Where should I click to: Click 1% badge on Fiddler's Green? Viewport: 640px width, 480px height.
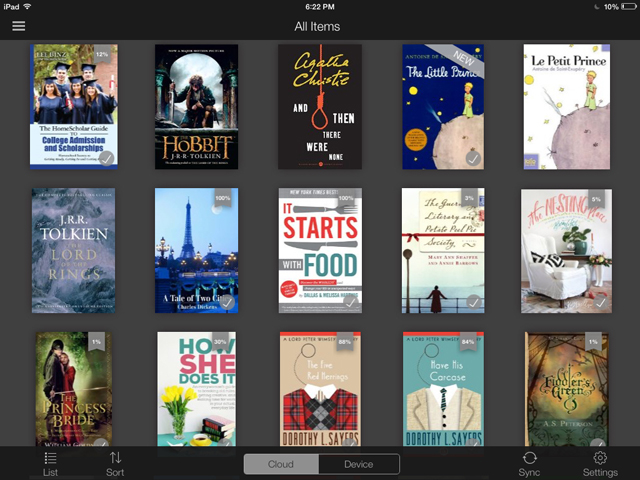click(x=593, y=342)
